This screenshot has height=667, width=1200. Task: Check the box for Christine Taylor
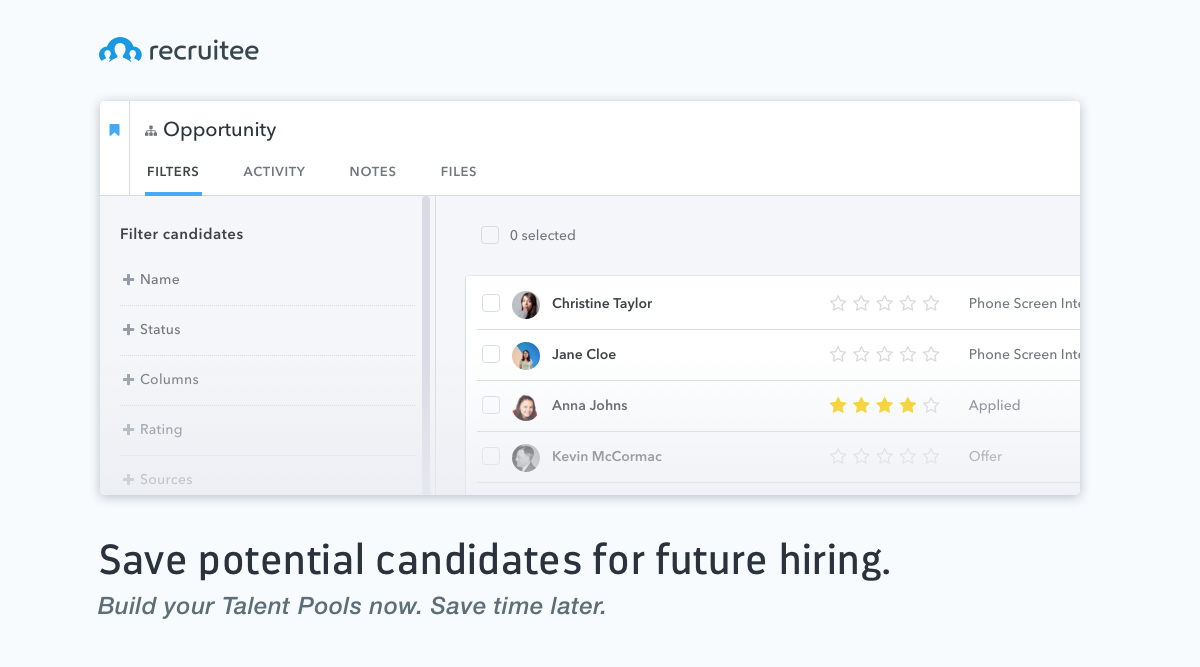[x=491, y=303]
